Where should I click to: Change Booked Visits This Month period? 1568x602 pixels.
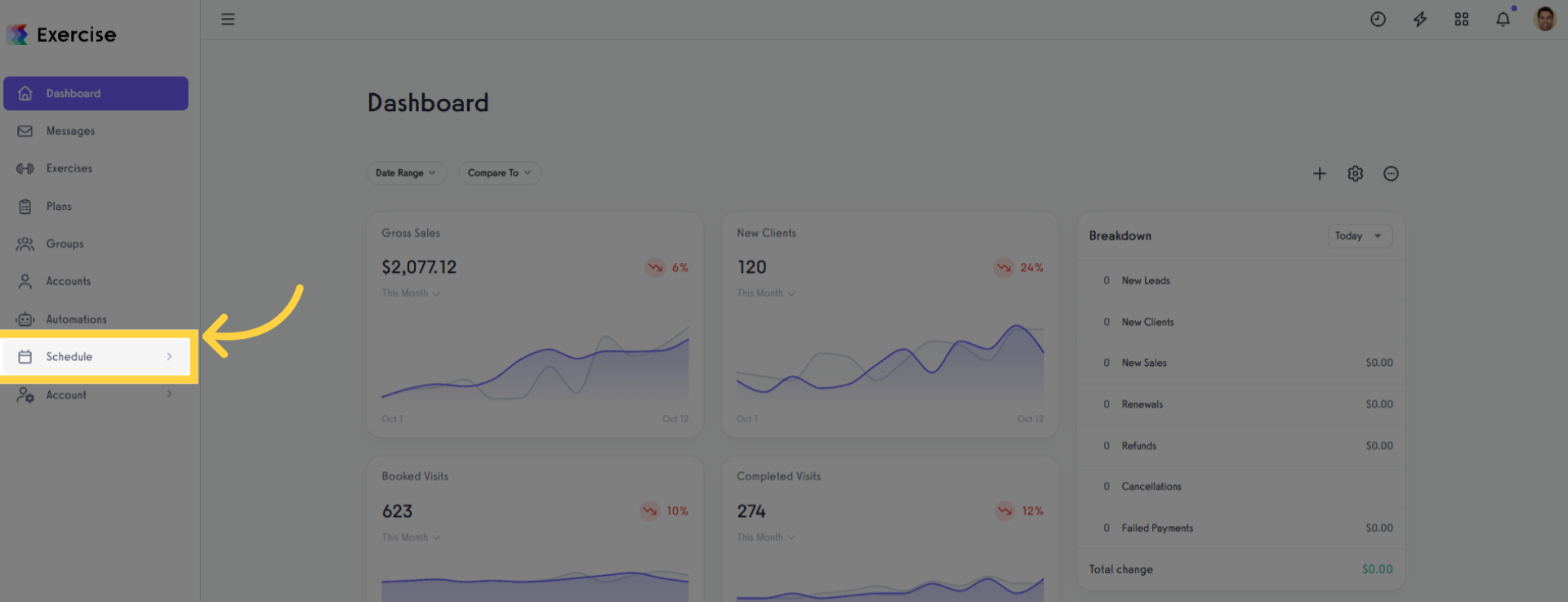click(411, 537)
